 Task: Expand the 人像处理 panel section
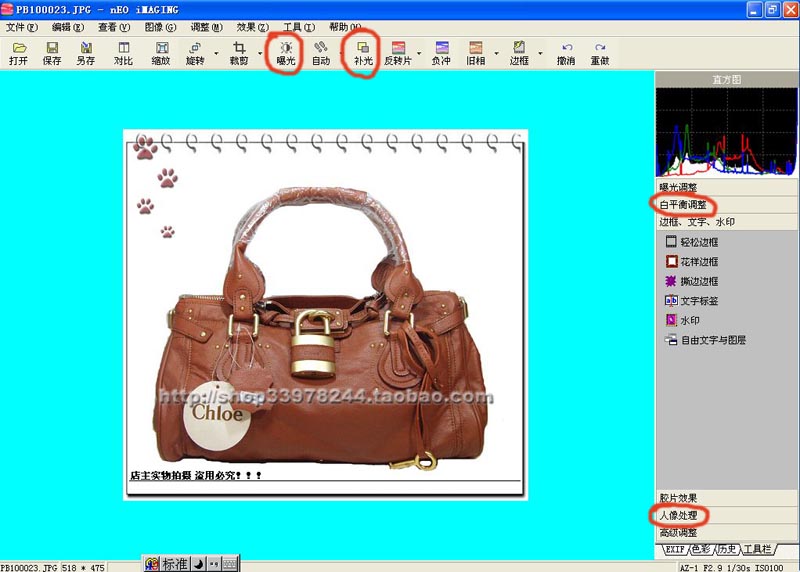[727, 515]
